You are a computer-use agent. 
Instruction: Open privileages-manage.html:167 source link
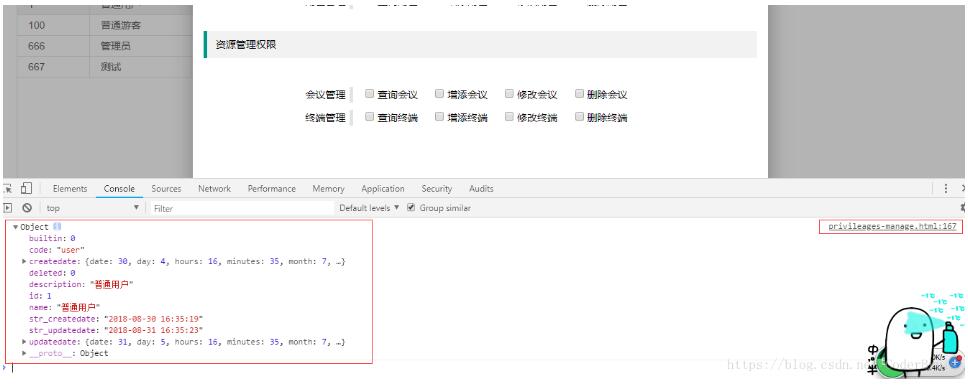coord(892,227)
